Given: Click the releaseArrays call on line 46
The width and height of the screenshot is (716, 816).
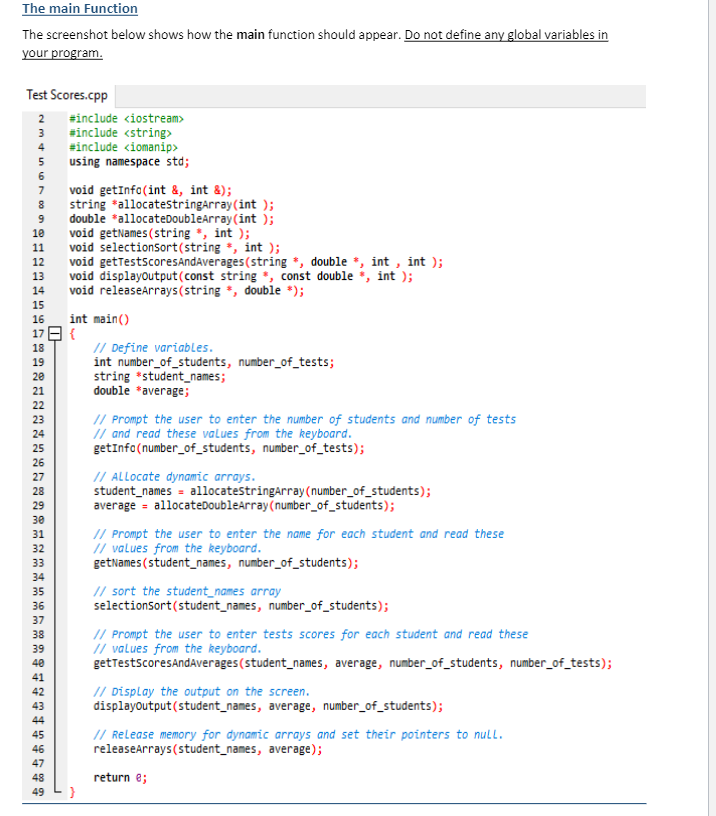Looking at the screenshot, I should point(208,749).
